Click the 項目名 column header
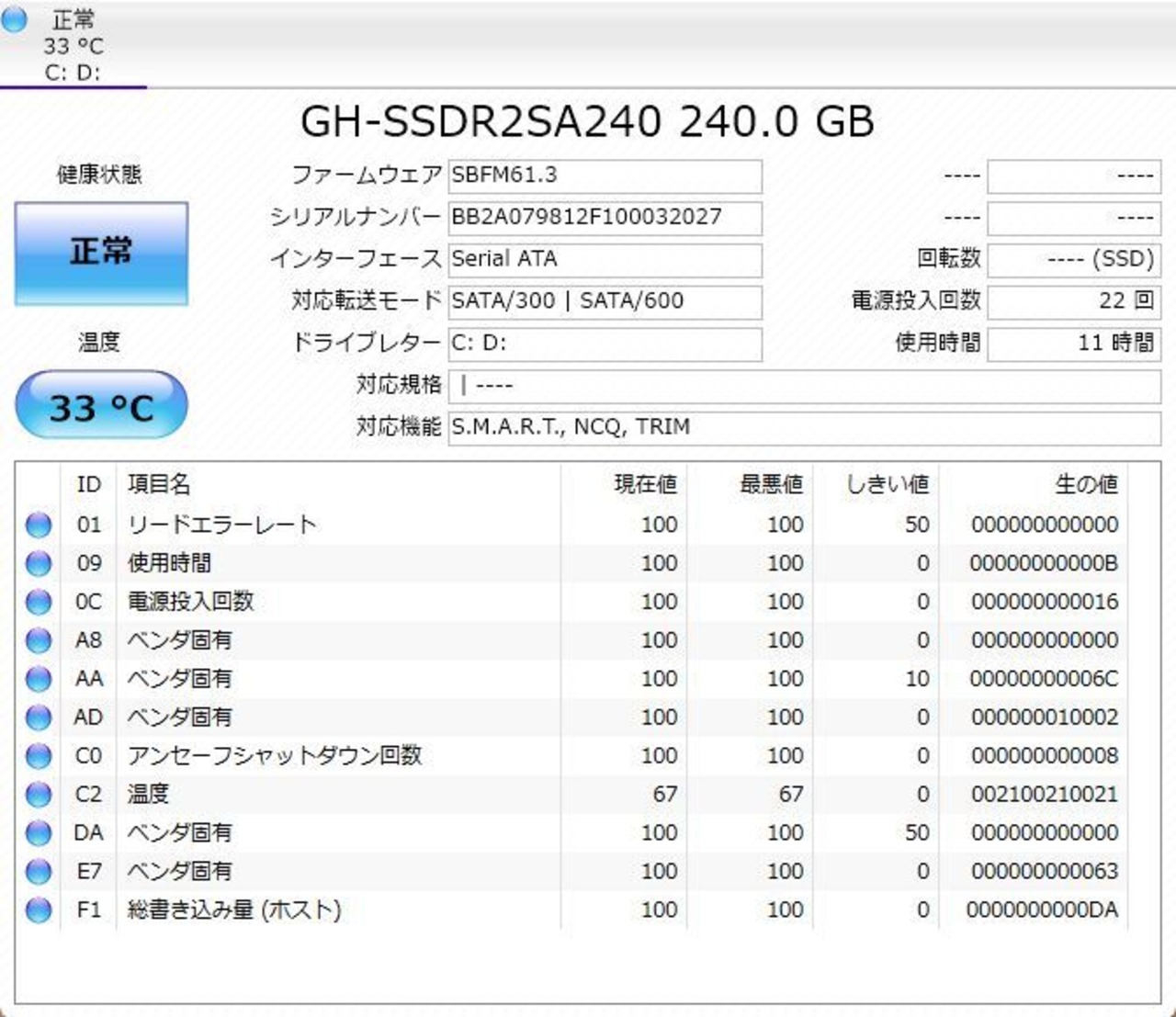 pyautogui.click(x=159, y=484)
